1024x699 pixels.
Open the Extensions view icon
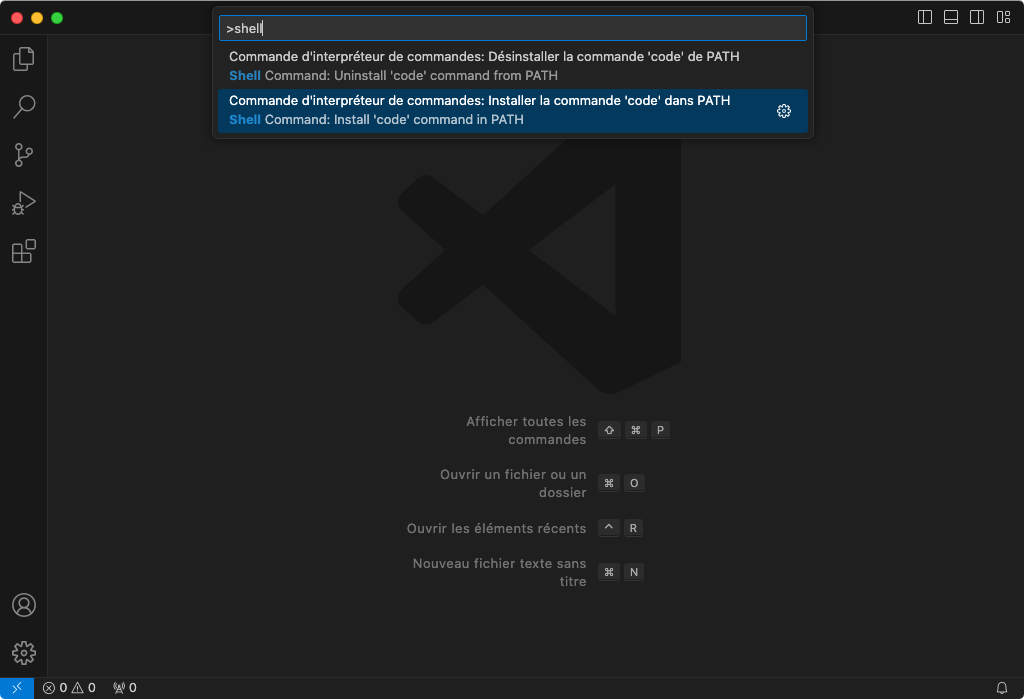[23, 251]
